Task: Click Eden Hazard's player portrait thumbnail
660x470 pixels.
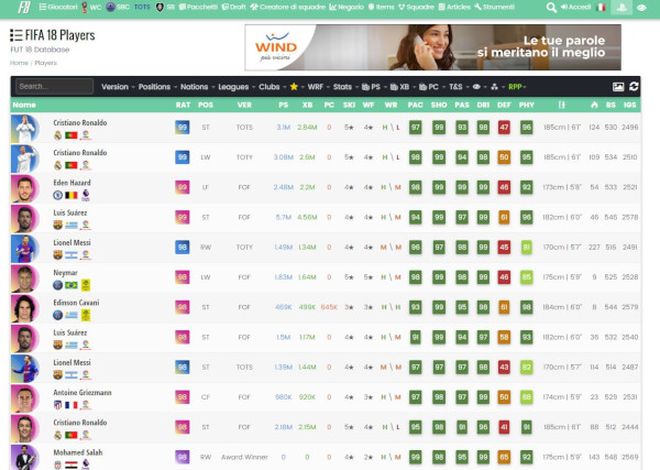Action: click(x=25, y=189)
